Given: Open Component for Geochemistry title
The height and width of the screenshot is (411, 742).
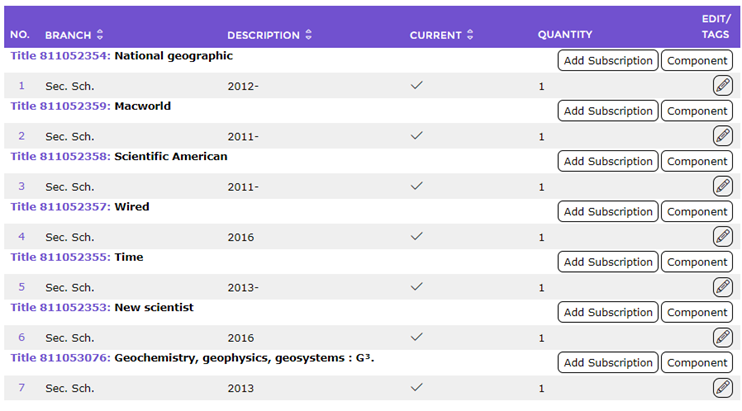Looking at the screenshot, I should point(697,363).
